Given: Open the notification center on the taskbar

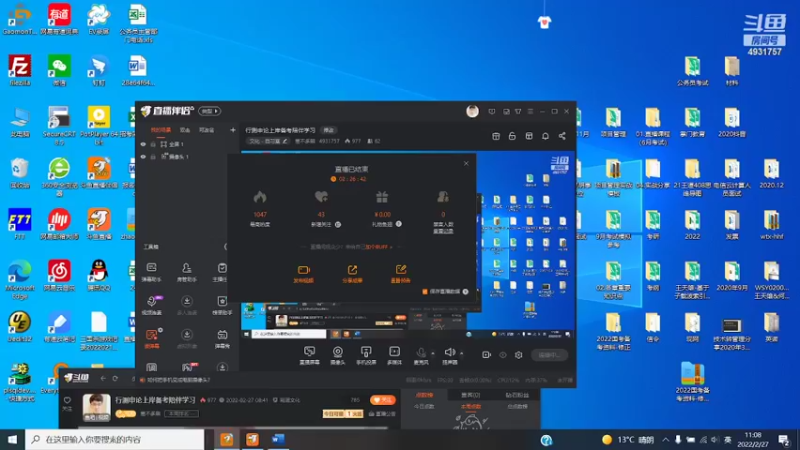Looking at the screenshot, I should tap(784, 439).
